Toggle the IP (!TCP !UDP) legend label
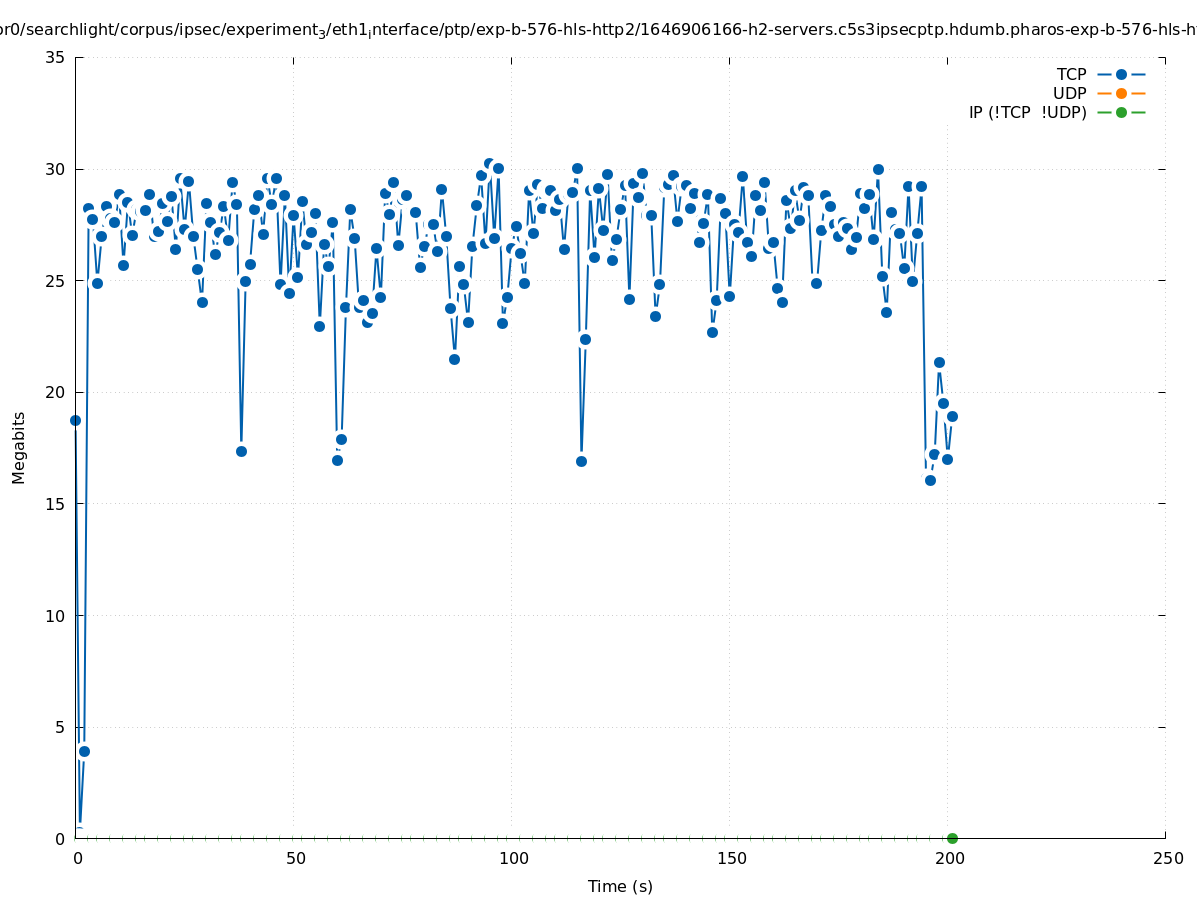1197x900 pixels. pyautogui.click(x=1027, y=112)
